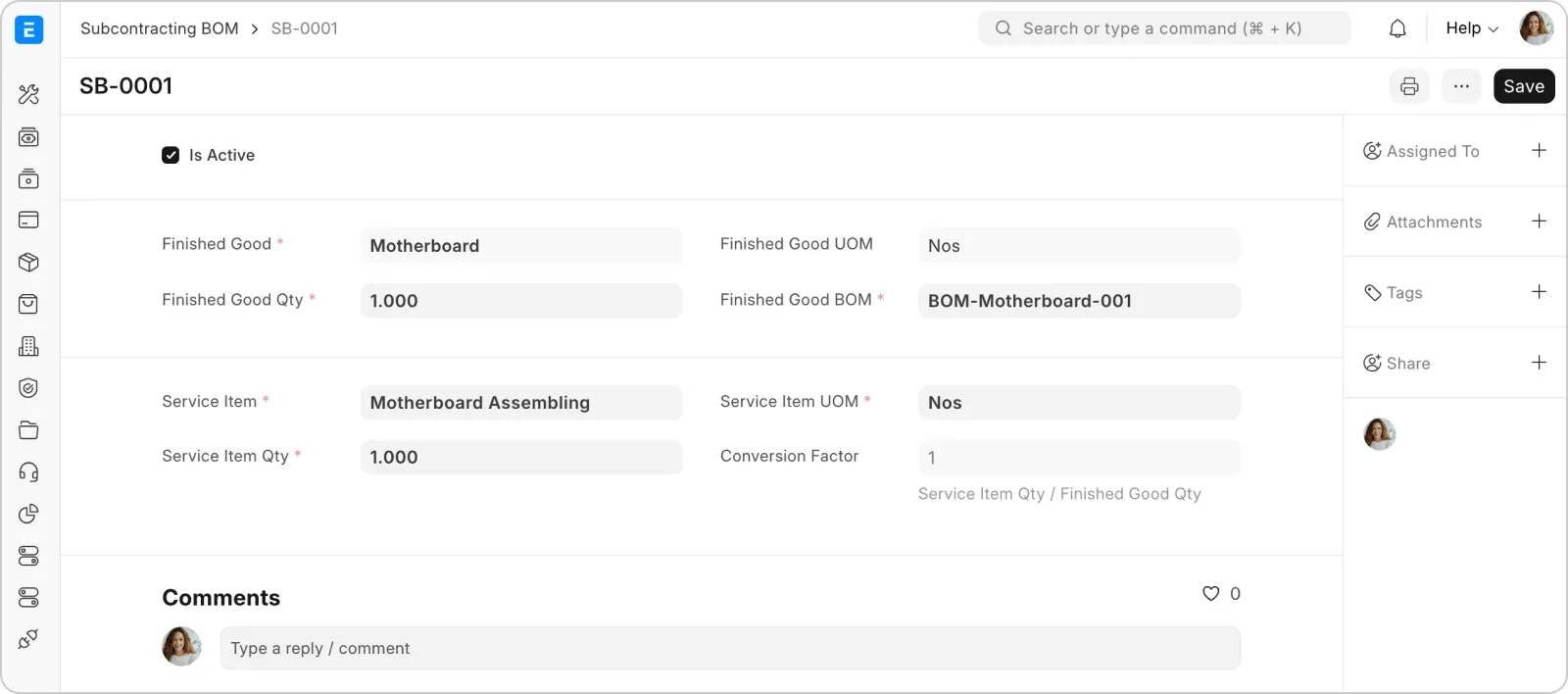
Task: Open the headset support icon in sidebar
Action: (28, 472)
